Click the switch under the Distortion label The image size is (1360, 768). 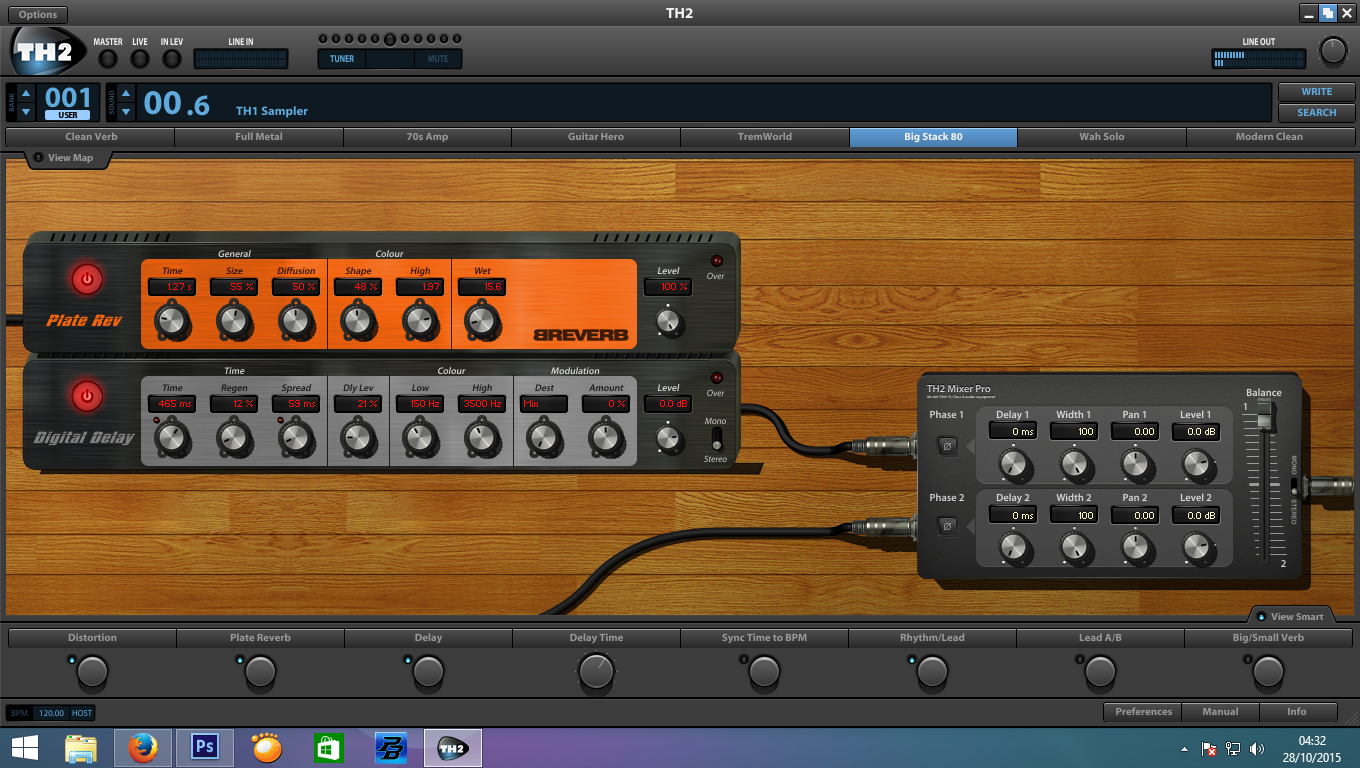(92, 672)
